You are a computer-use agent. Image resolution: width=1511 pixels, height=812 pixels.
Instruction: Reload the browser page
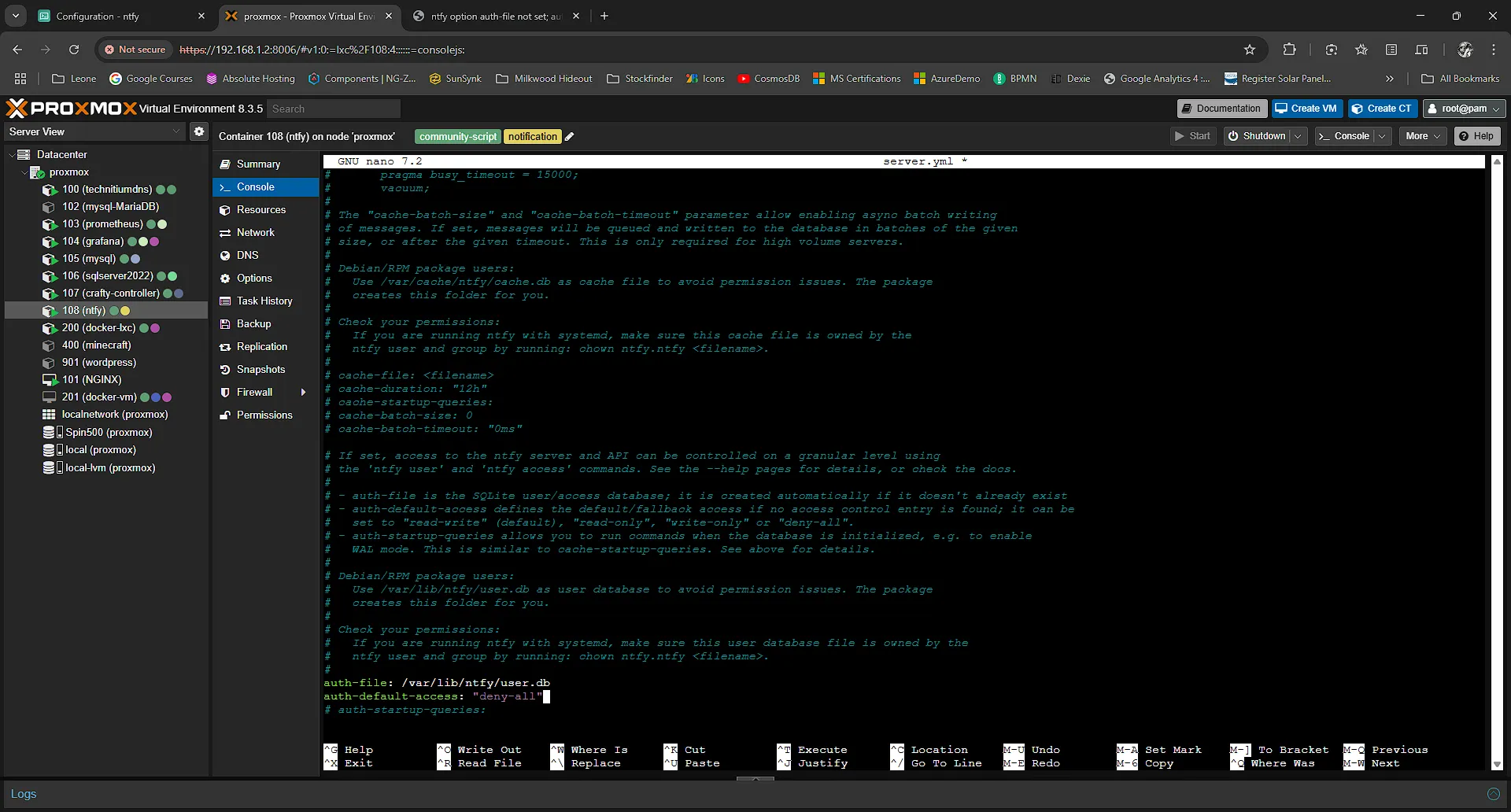click(74, 50)
